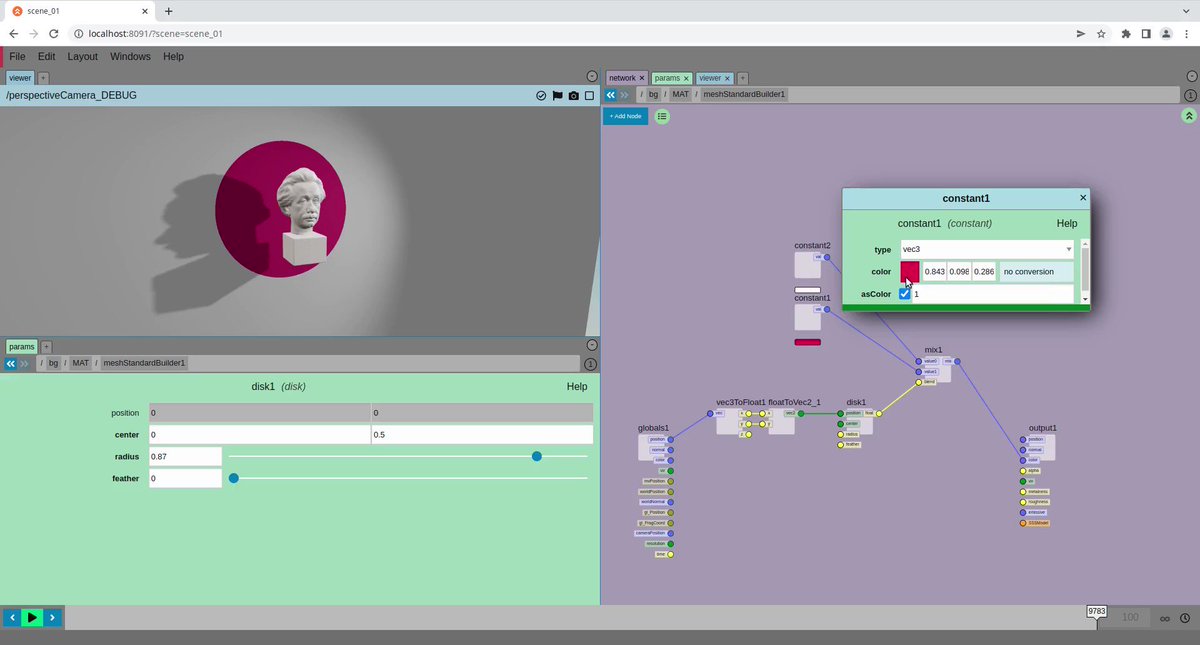Add a tab beside left viewer tab

point(43,77)
